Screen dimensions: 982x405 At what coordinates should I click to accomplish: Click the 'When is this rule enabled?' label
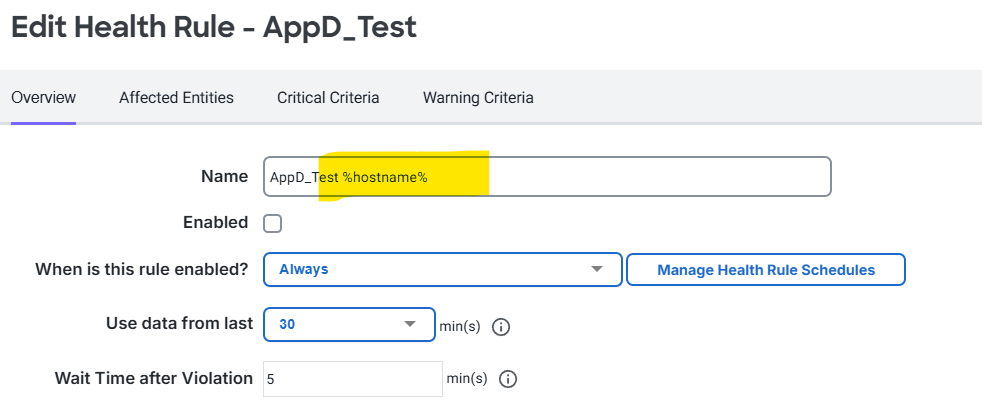142,269
